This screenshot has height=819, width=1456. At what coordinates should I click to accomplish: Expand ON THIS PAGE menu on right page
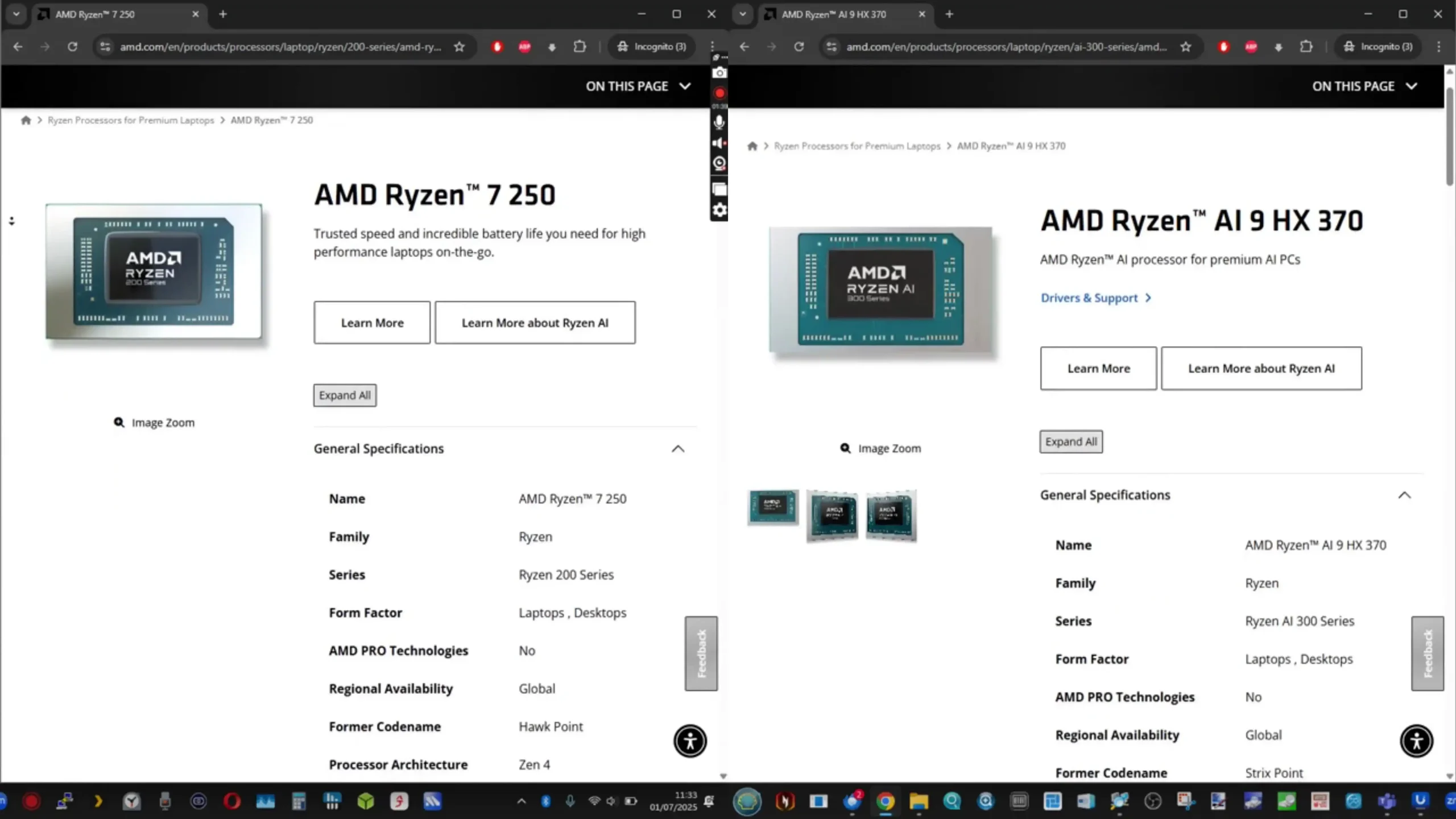pyautogui.click(x=1364, y=86)
